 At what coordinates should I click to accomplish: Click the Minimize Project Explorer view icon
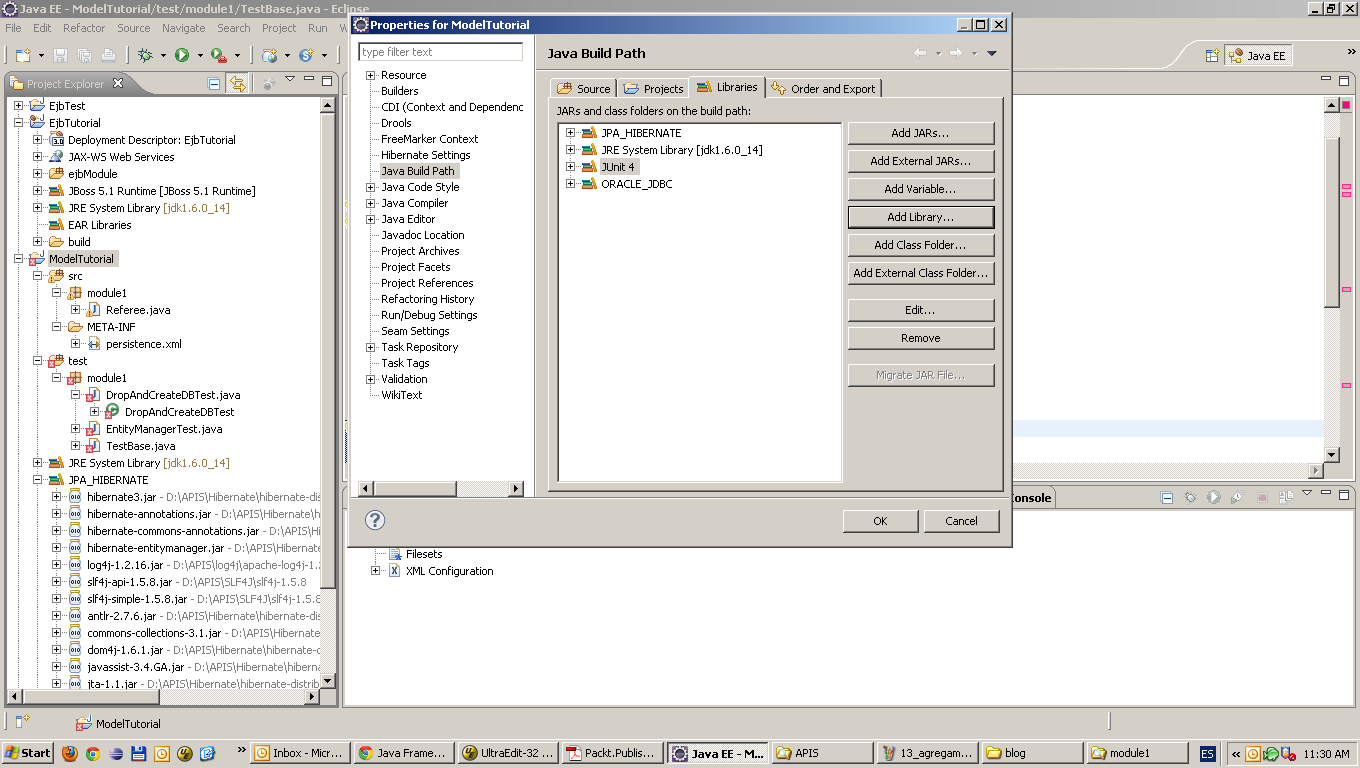308,82
